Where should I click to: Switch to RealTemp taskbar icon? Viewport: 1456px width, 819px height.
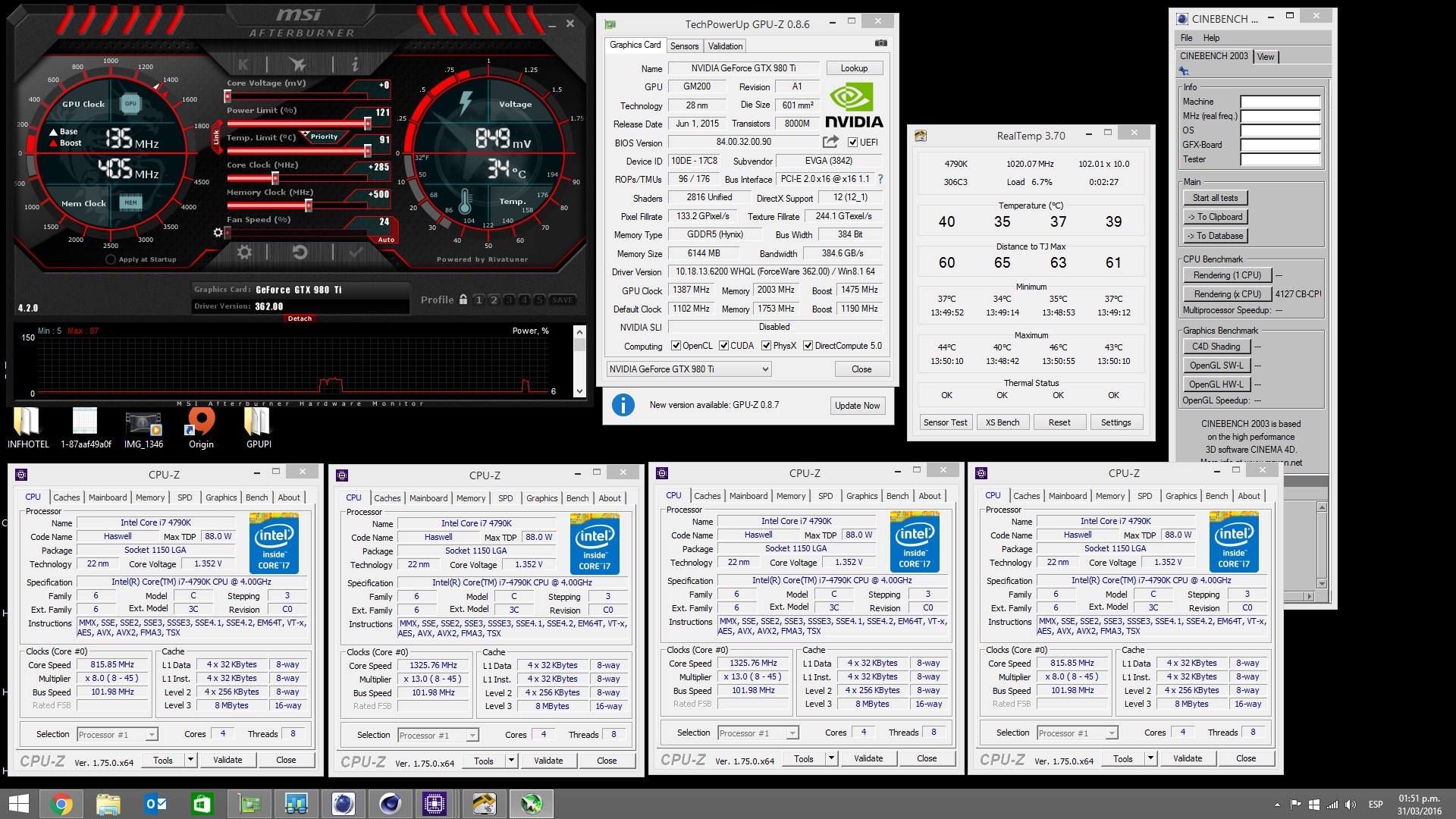[x=485, y=804]
